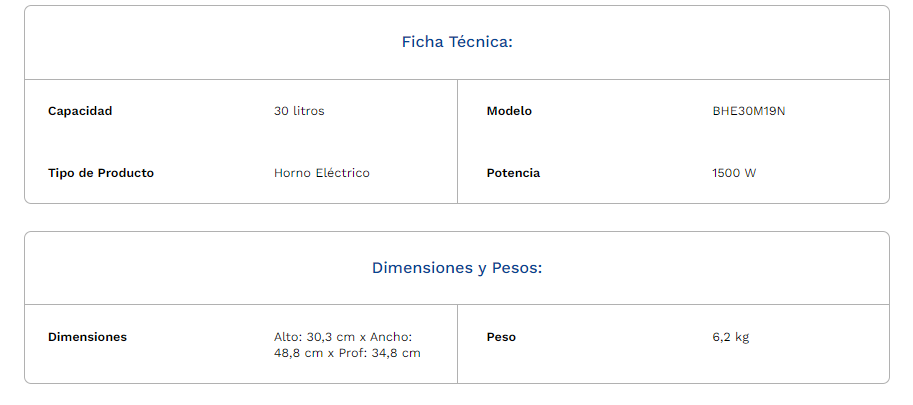The height and width of the screenshot is (405, 913).
Task: Click the "Dimensiones y Pesos:" section heading
Action: coord(457,268)
